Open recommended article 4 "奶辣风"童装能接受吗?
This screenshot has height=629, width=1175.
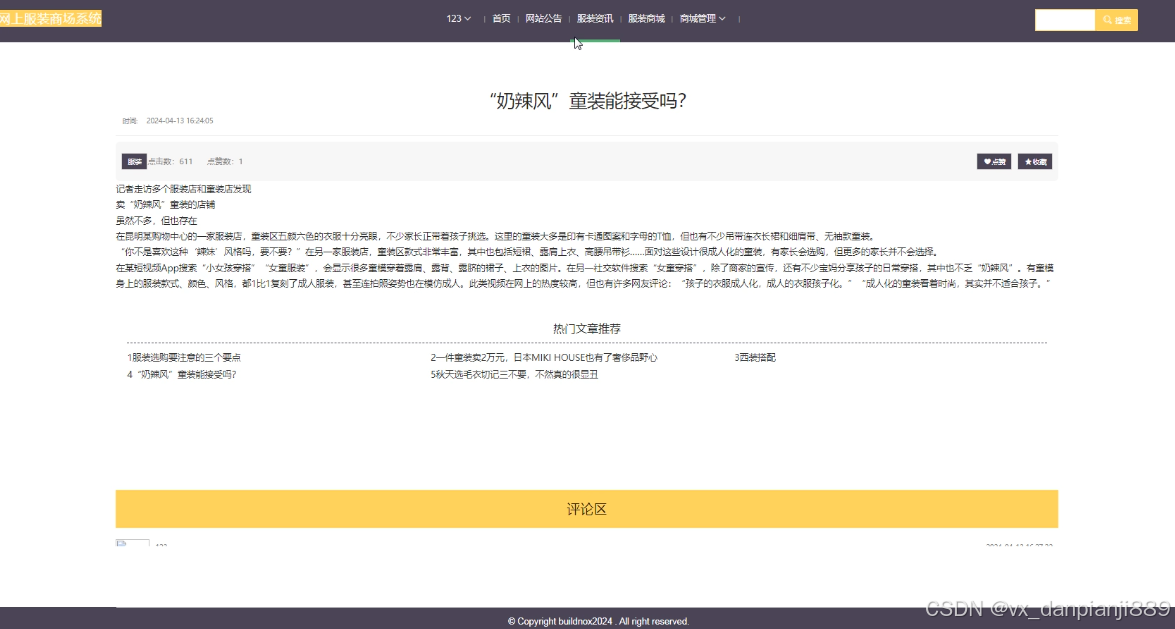pyautogui.click(x=181, y=375)
